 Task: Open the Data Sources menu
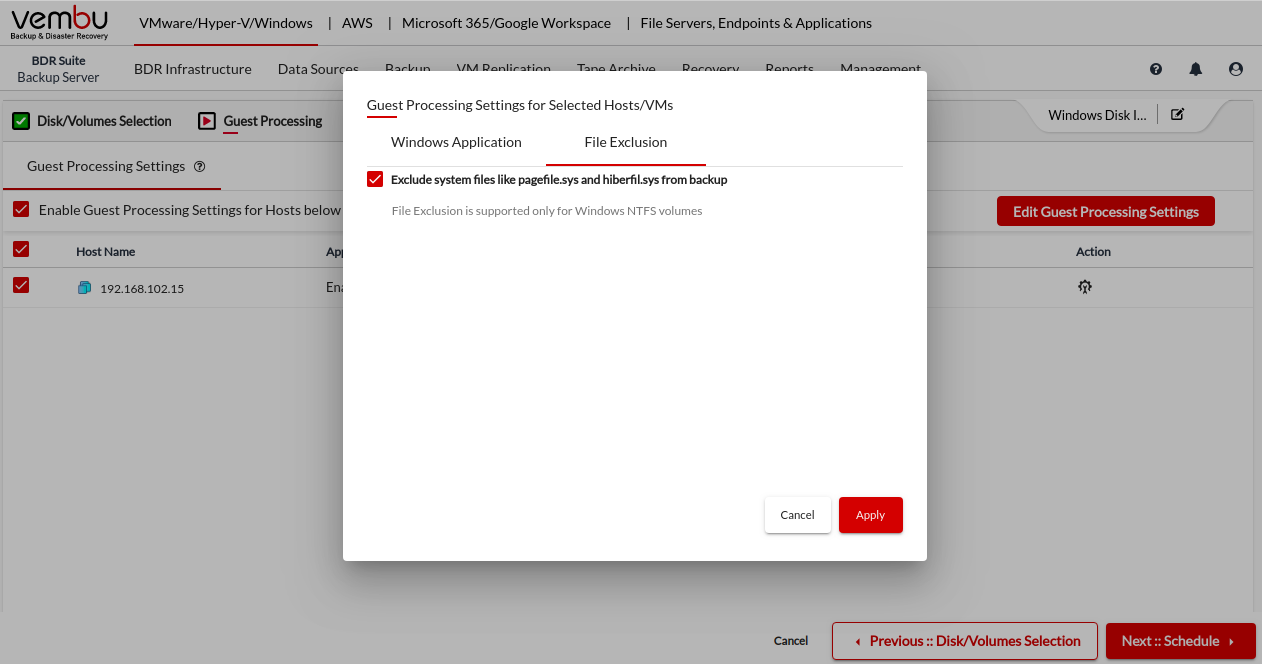[x=318, y=69]
